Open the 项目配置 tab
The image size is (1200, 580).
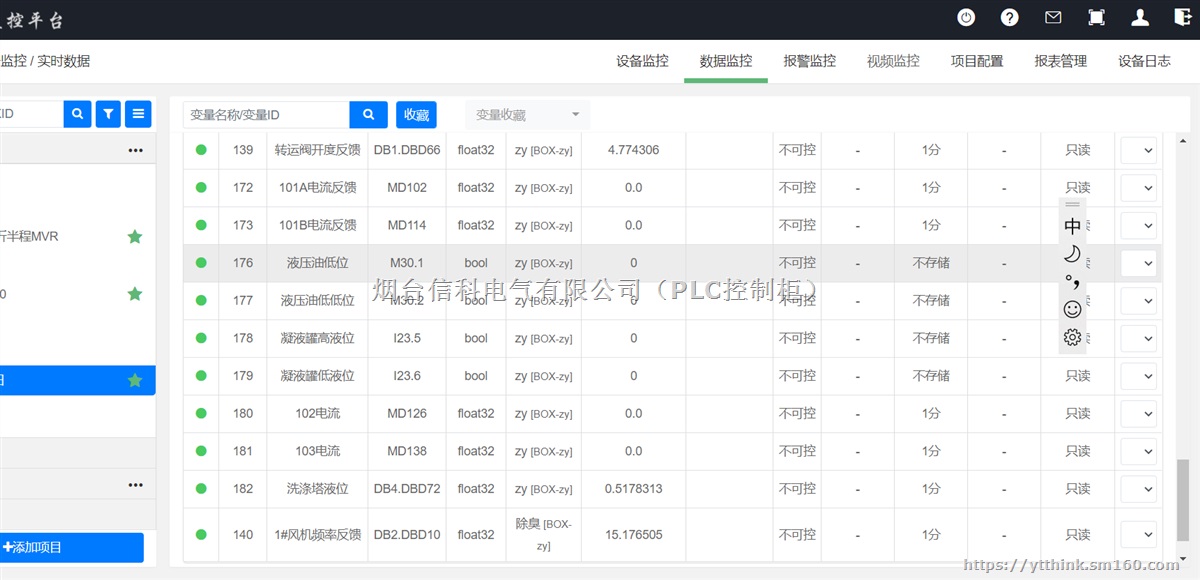[x=977, y=60]
